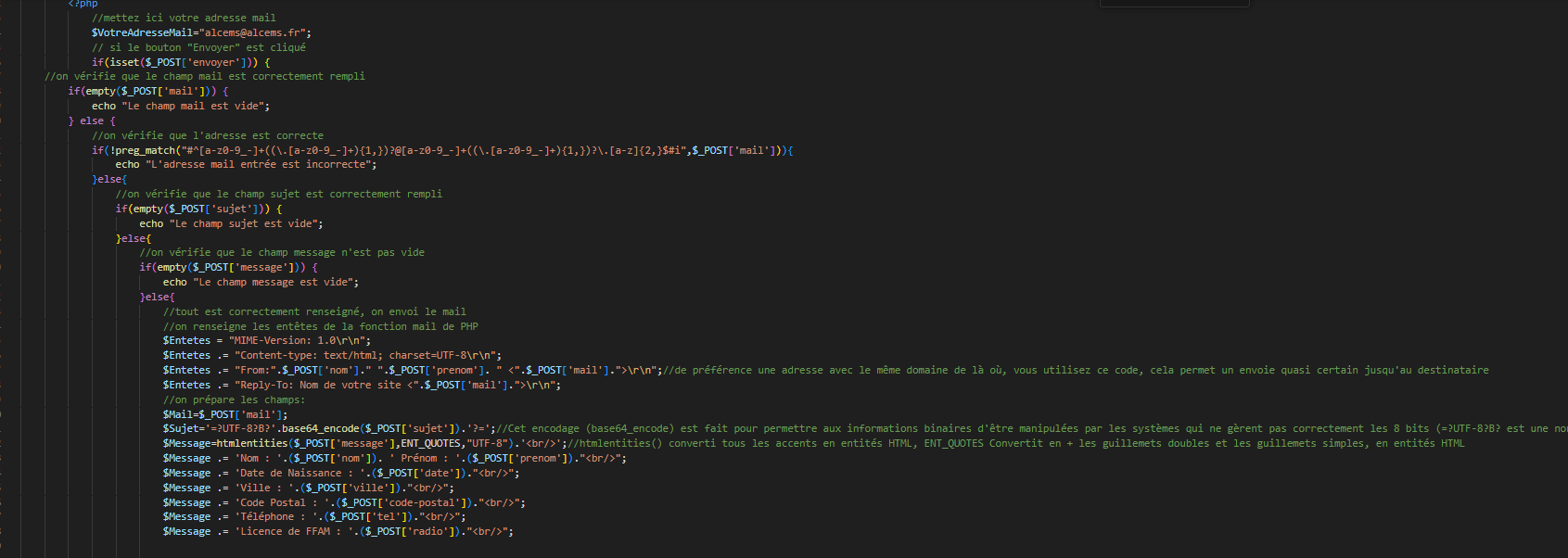Click the "Le champ sujet est vide" string

point(246,223)
